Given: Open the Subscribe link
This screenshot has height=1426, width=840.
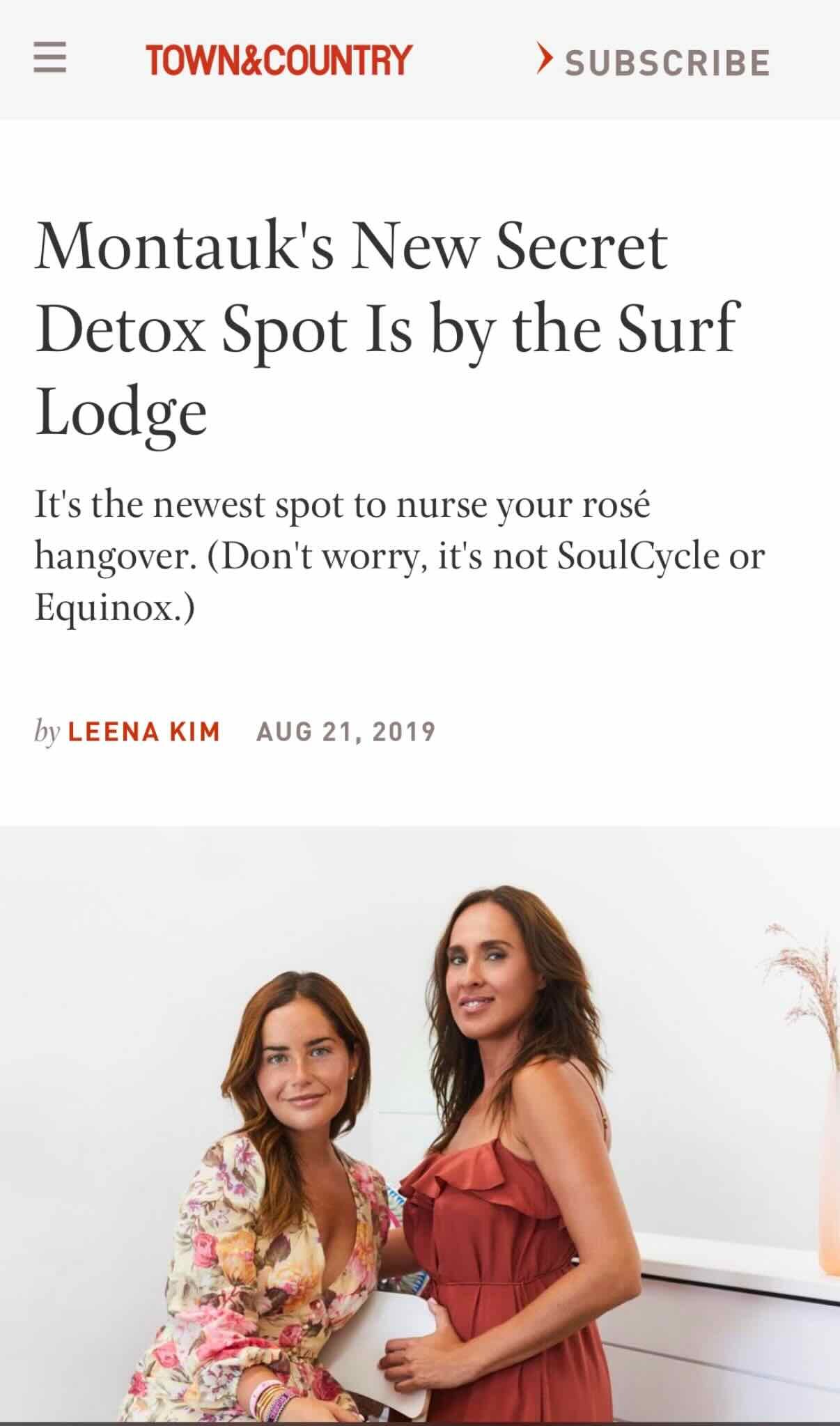Looking at the screenshot, I should 667,61.
